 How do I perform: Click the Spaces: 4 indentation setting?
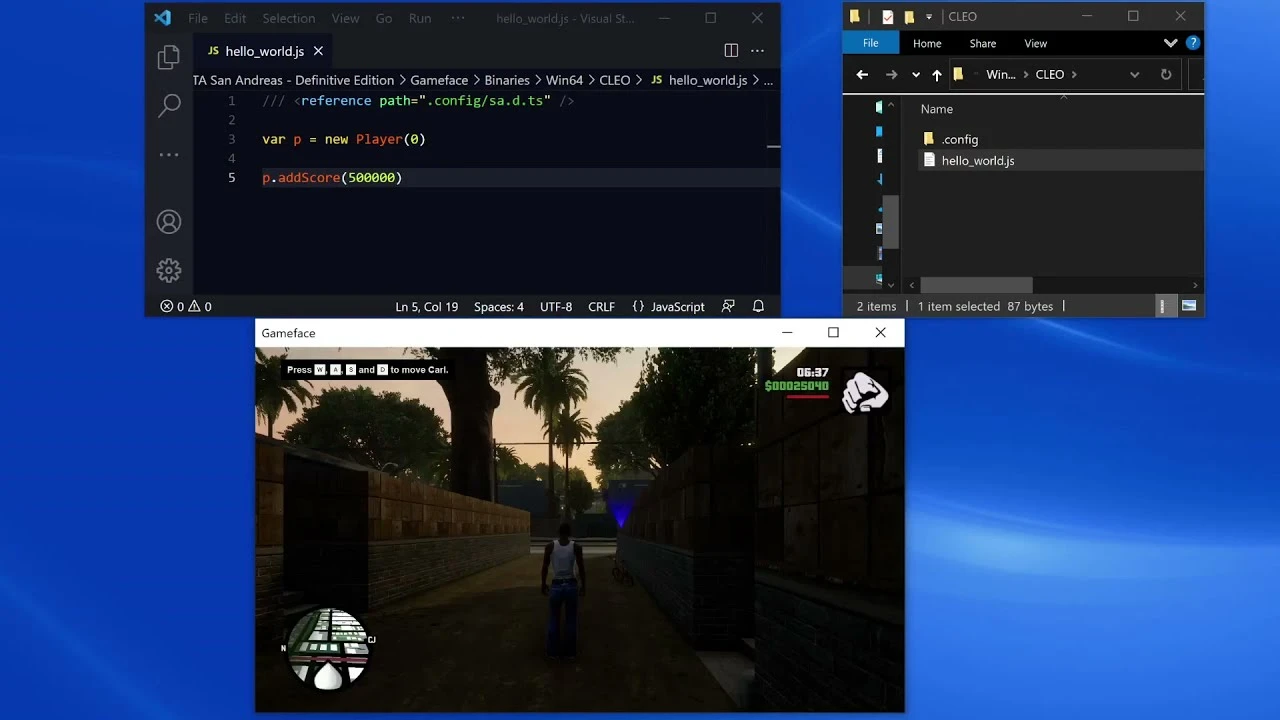[499, 307]
